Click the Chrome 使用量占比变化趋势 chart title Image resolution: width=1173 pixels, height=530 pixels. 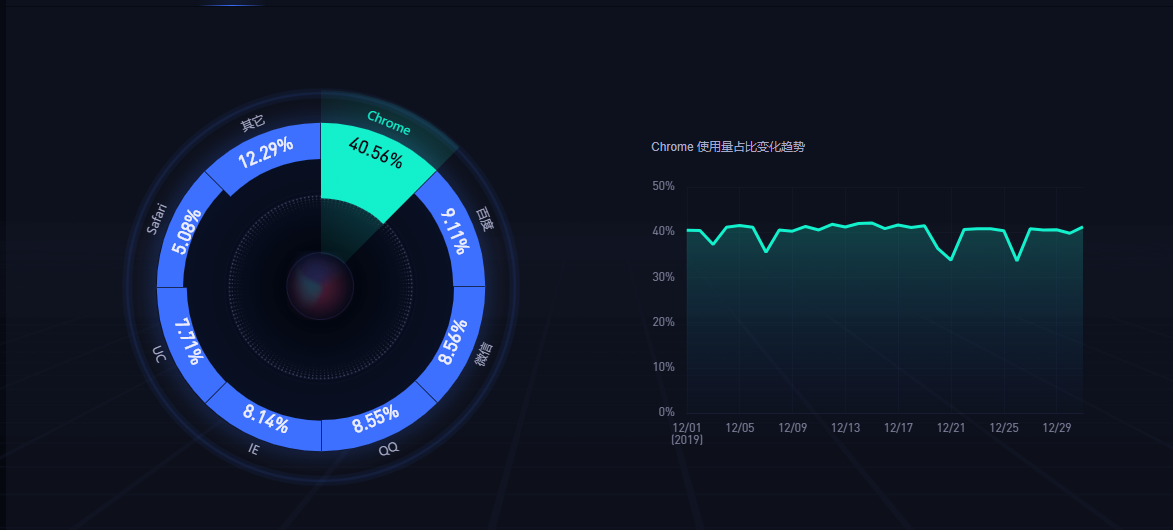[x=728, y=147]
